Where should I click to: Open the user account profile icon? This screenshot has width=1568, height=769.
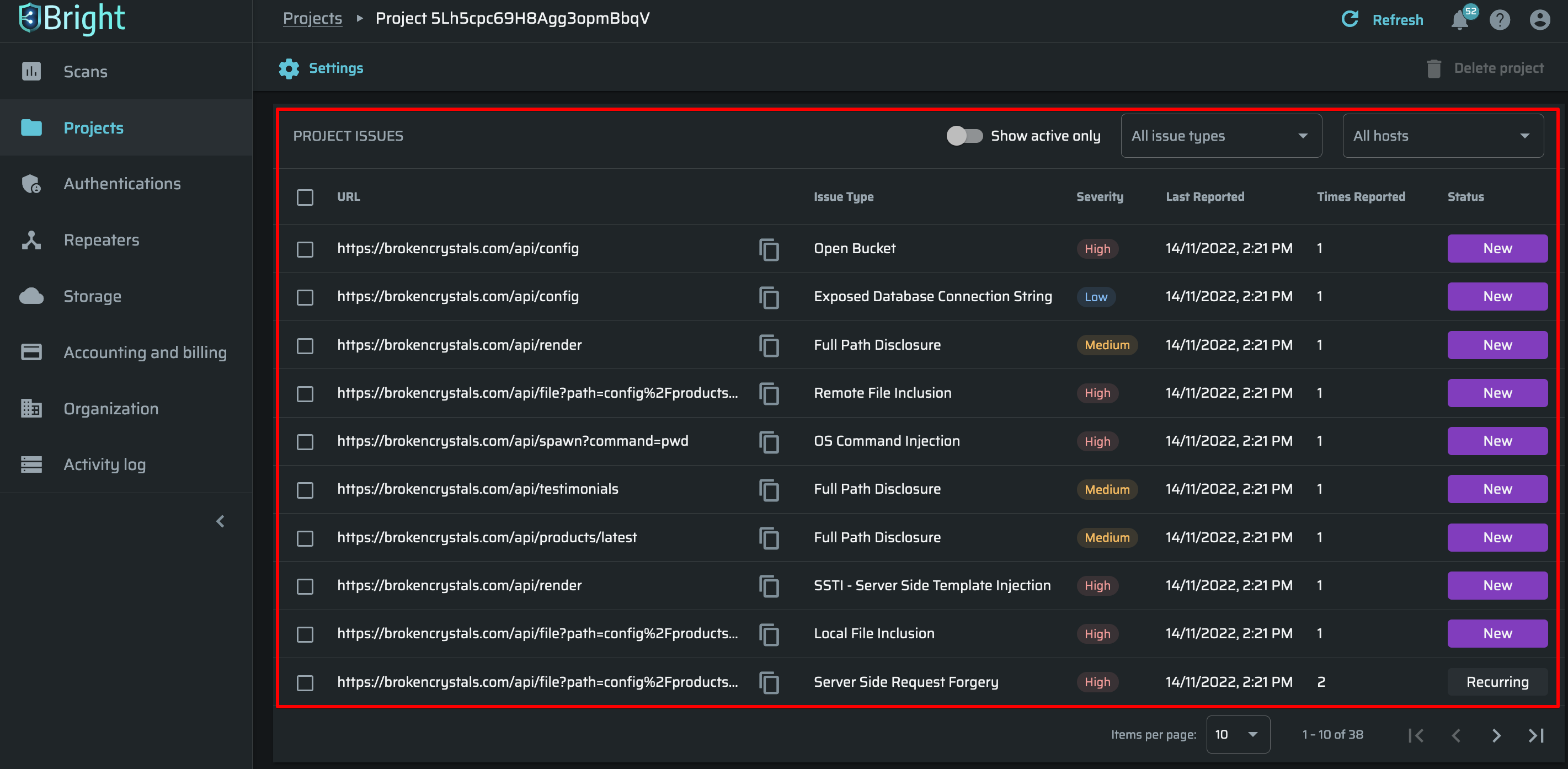(x=1539, y=20)
